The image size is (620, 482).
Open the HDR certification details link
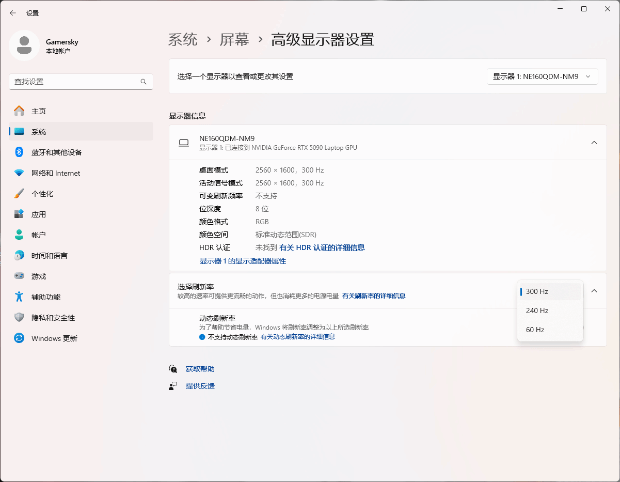(322, 248)
